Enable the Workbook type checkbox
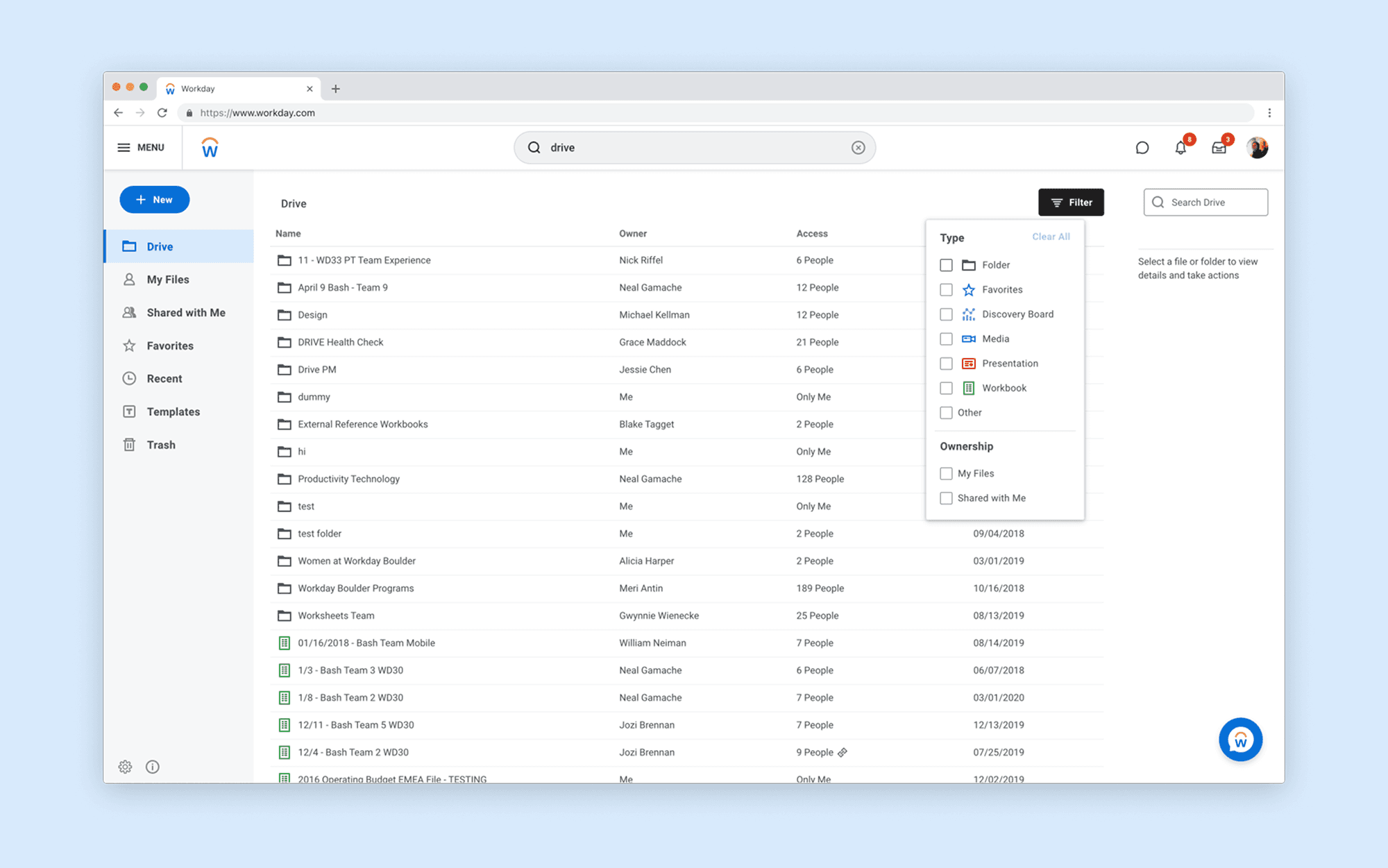 coord(946,388)
